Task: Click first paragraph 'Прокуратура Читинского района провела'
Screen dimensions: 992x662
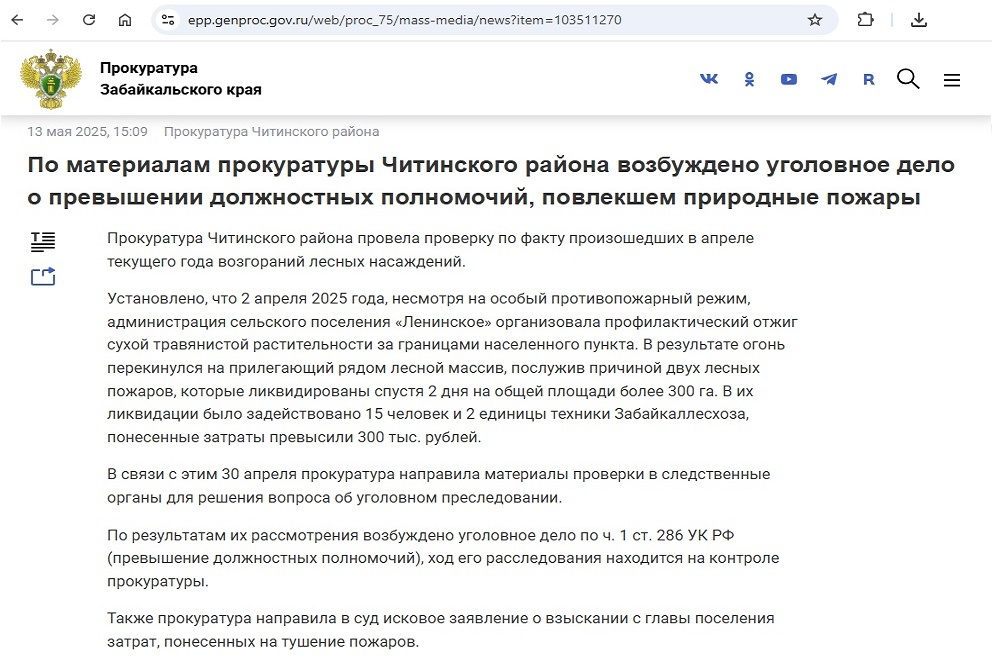Action: point(430,249)
